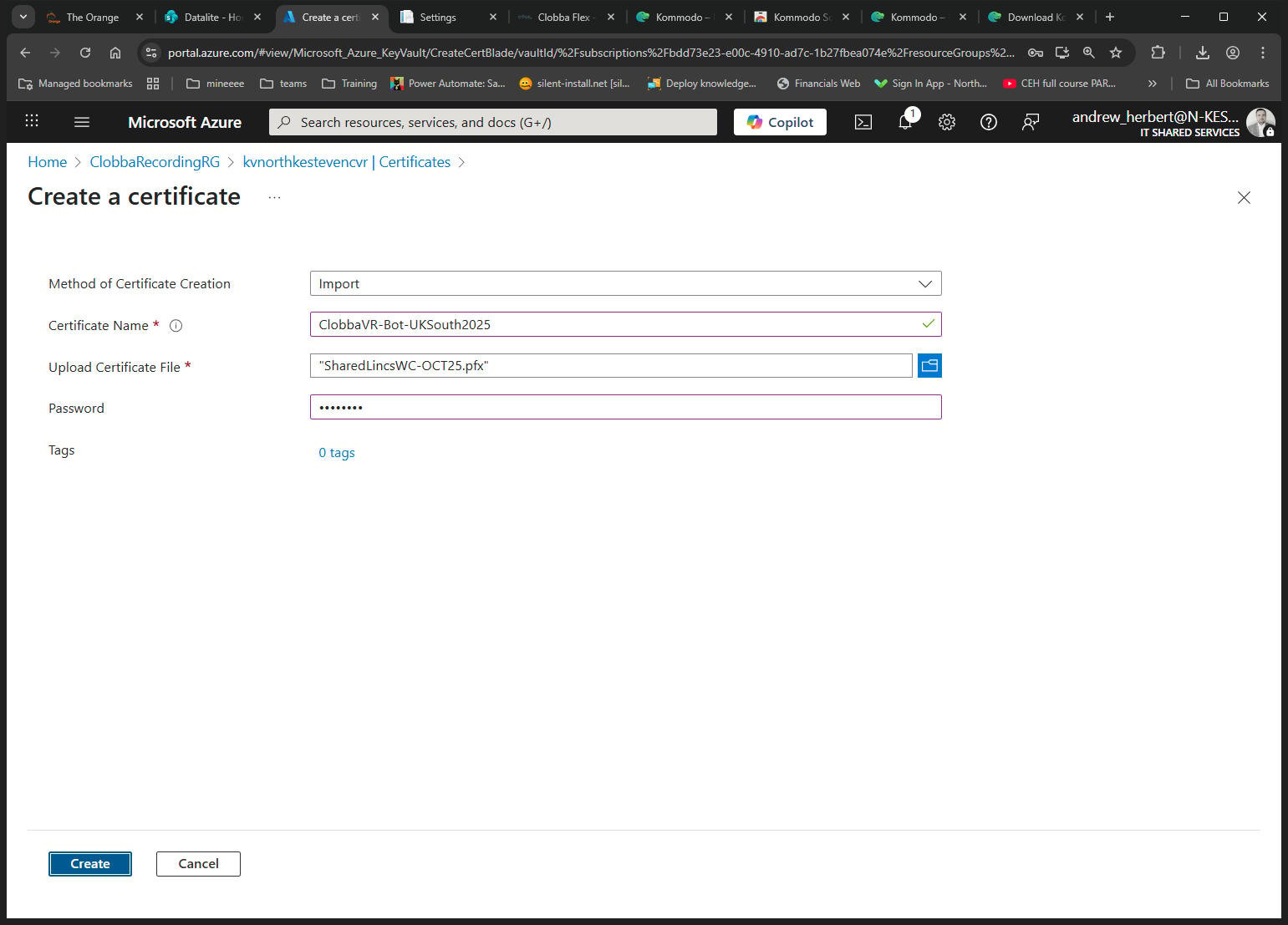Expand the tab search dropdown arrow
This screenshot has height=925, width=1288.
23,17
